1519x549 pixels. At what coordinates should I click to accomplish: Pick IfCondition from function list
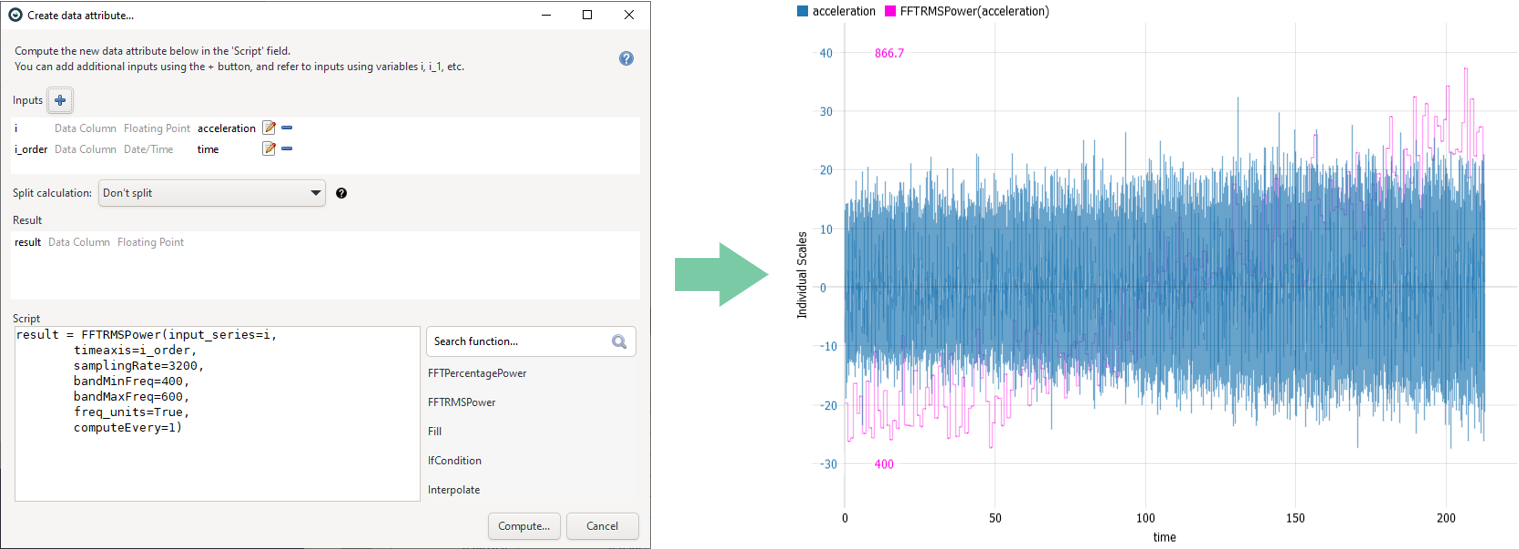455,461
